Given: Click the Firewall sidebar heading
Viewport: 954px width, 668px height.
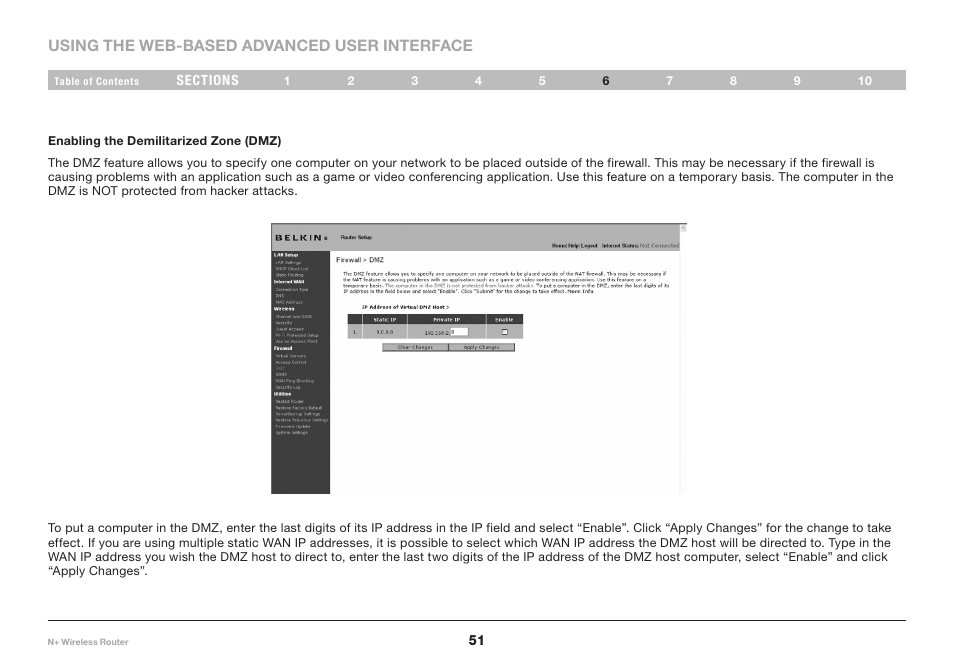Looking at the screenshot, I should pos(283,349).
